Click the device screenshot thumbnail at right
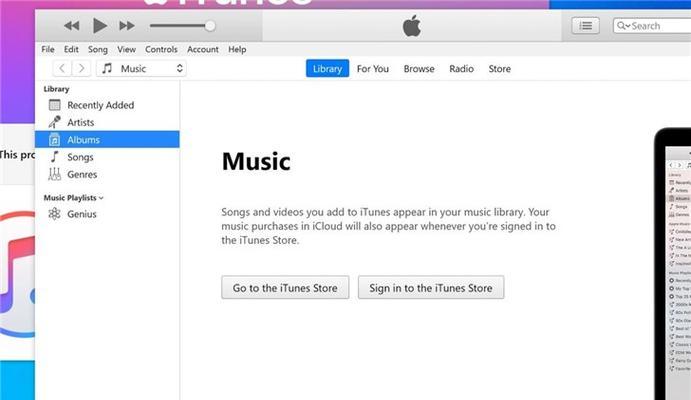Image resolution: width=691 pixels, height=400 pixels. 672,264
